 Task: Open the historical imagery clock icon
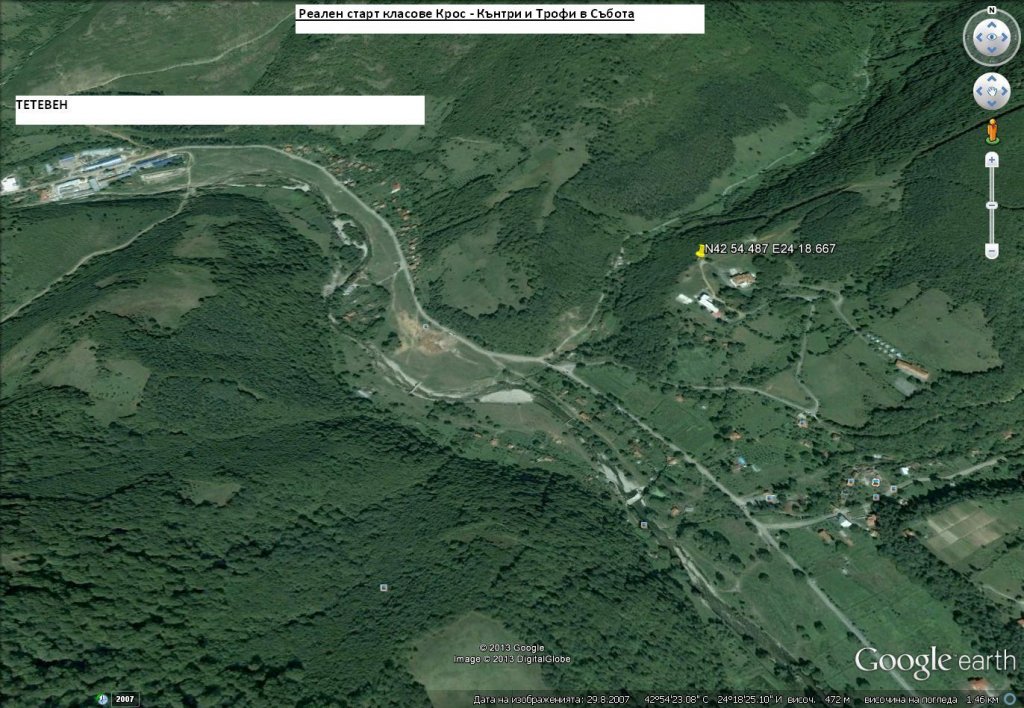pos(103,699)
